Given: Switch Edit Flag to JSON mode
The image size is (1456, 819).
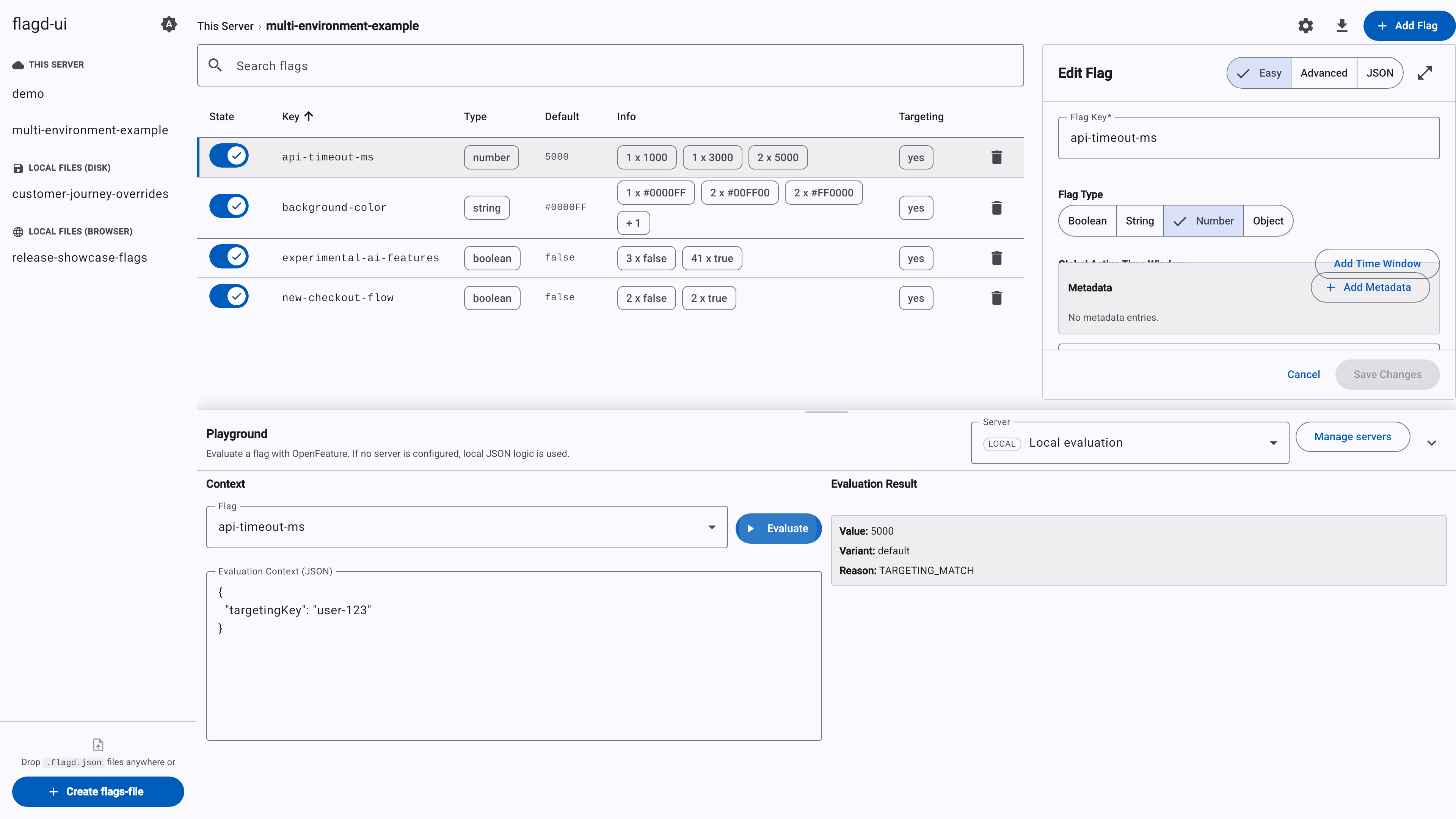Looking at the screenshot, I should 1379,73.
